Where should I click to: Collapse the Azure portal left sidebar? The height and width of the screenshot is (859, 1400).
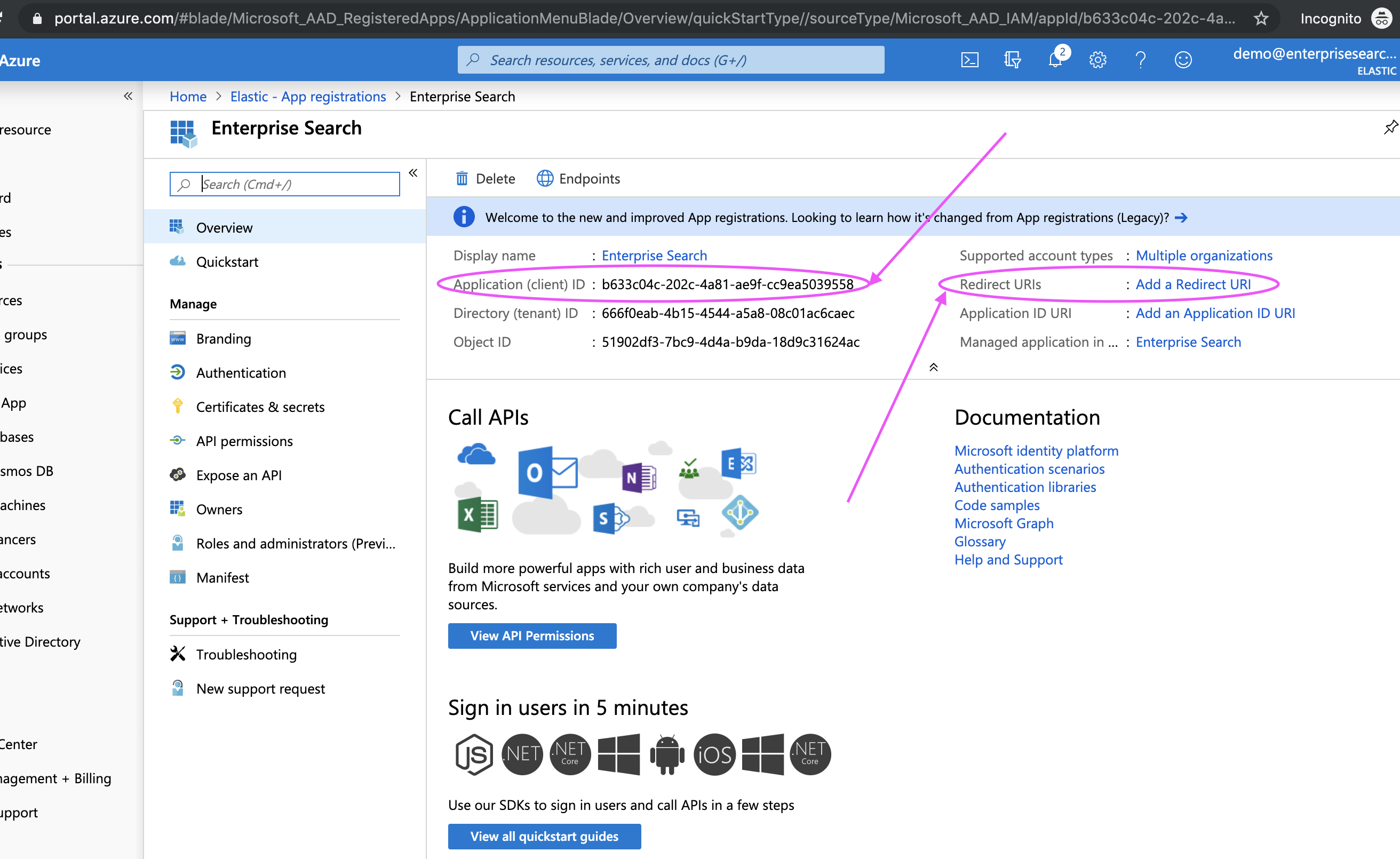[x=129, y=96]
